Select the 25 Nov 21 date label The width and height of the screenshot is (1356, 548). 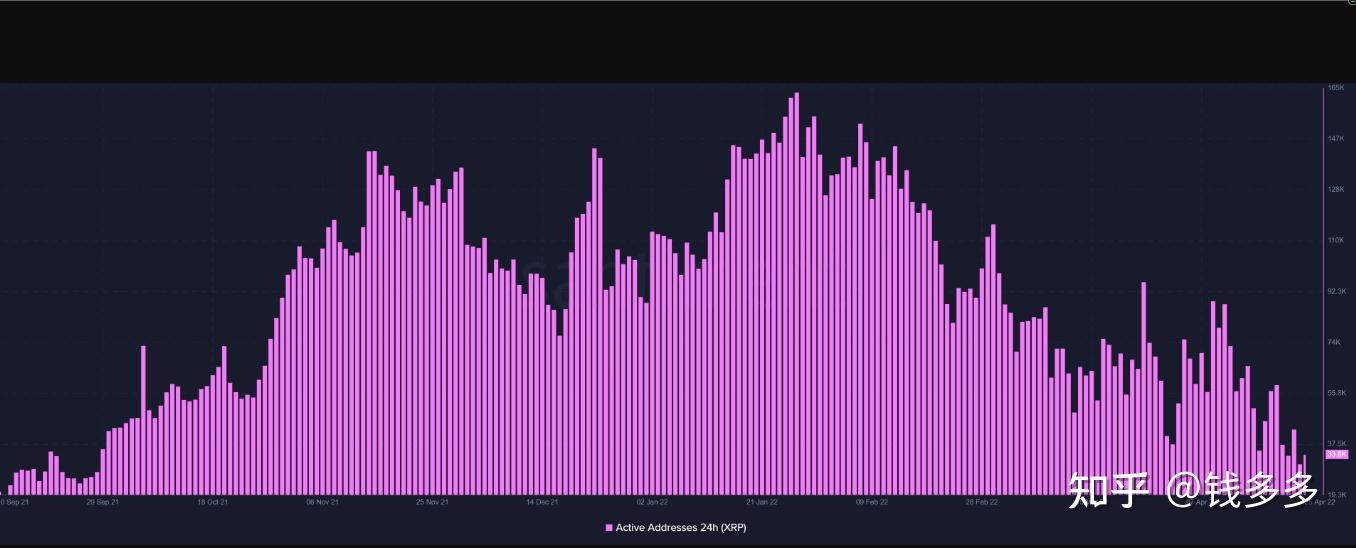click(432, 502)
